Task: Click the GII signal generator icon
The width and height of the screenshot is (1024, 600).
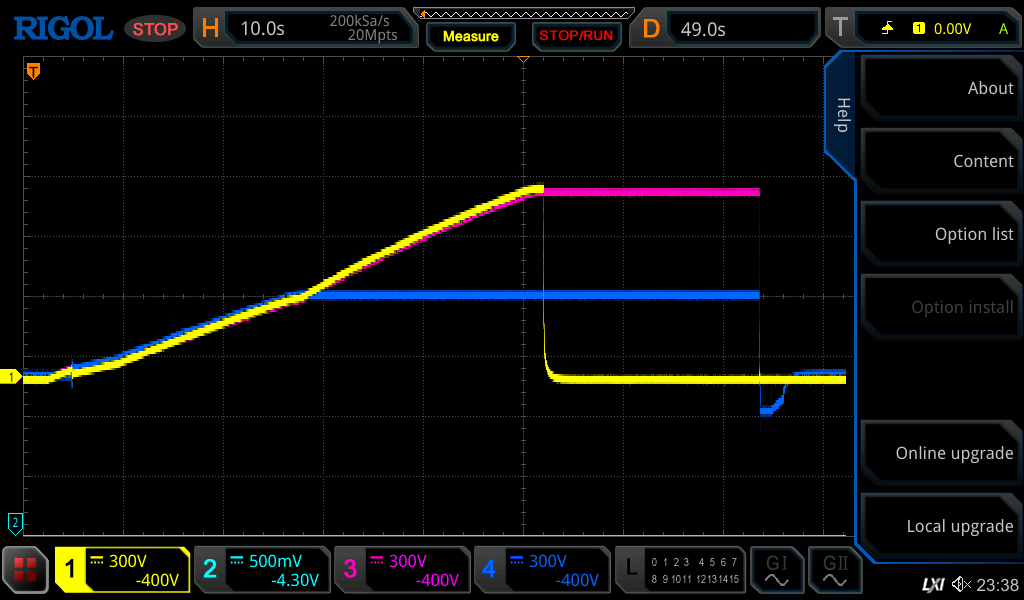Action: [832, 570]
